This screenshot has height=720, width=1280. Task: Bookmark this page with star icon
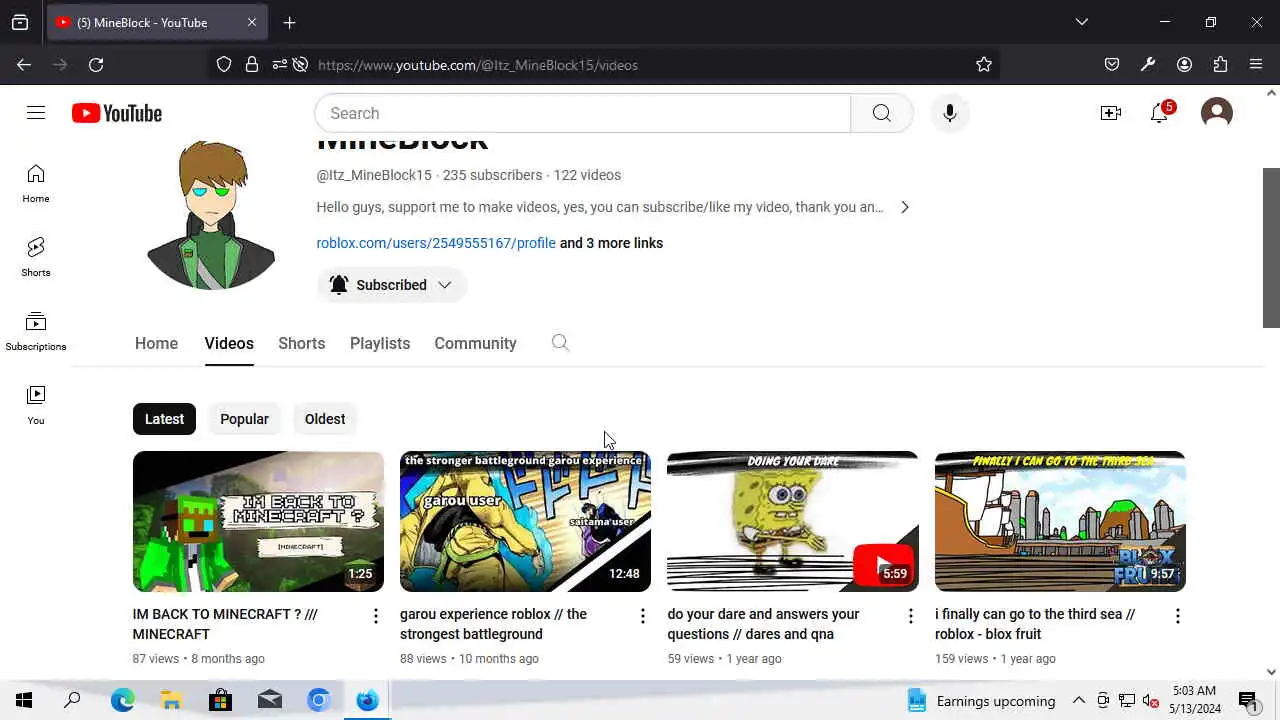984,64
